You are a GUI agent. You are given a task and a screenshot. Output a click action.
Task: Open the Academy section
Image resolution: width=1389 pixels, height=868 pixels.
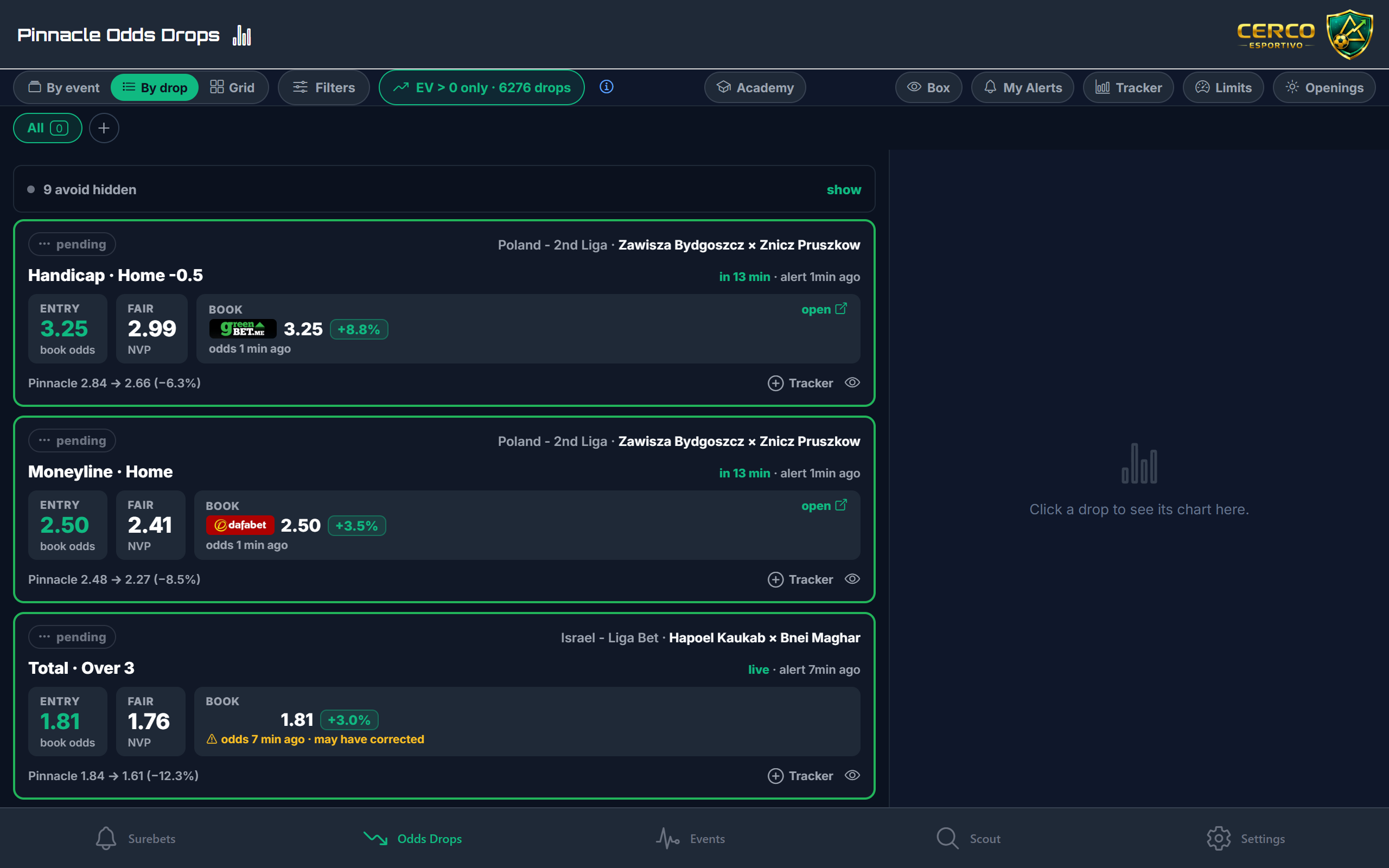(755, 87)
